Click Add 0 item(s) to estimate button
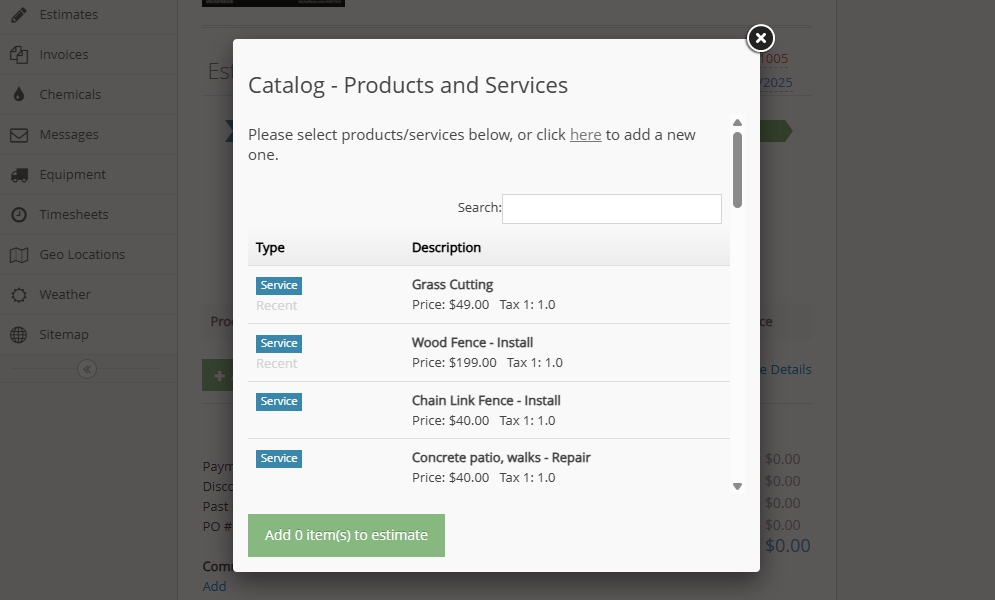This screenshot has width=995, height=600. point(346,535)
